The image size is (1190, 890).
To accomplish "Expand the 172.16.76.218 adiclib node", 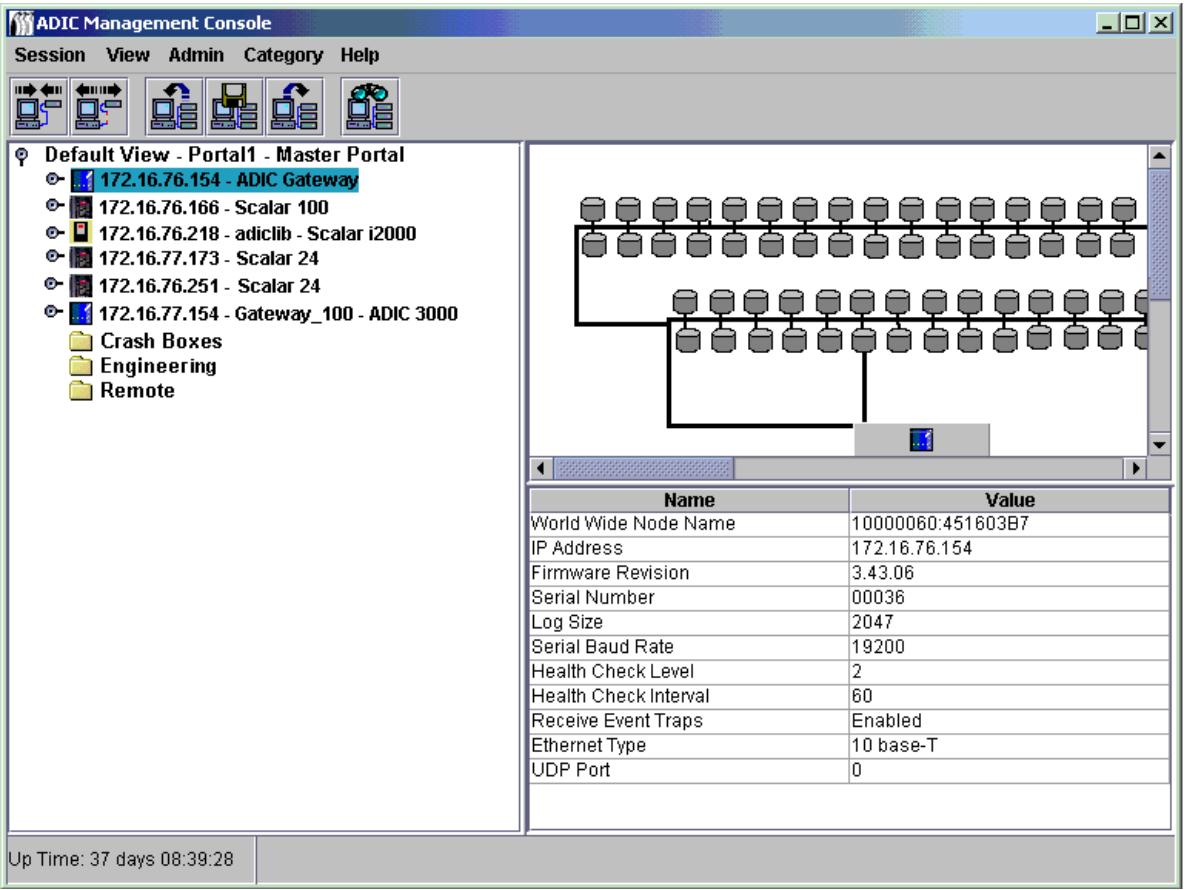I will tap(54, 232).
